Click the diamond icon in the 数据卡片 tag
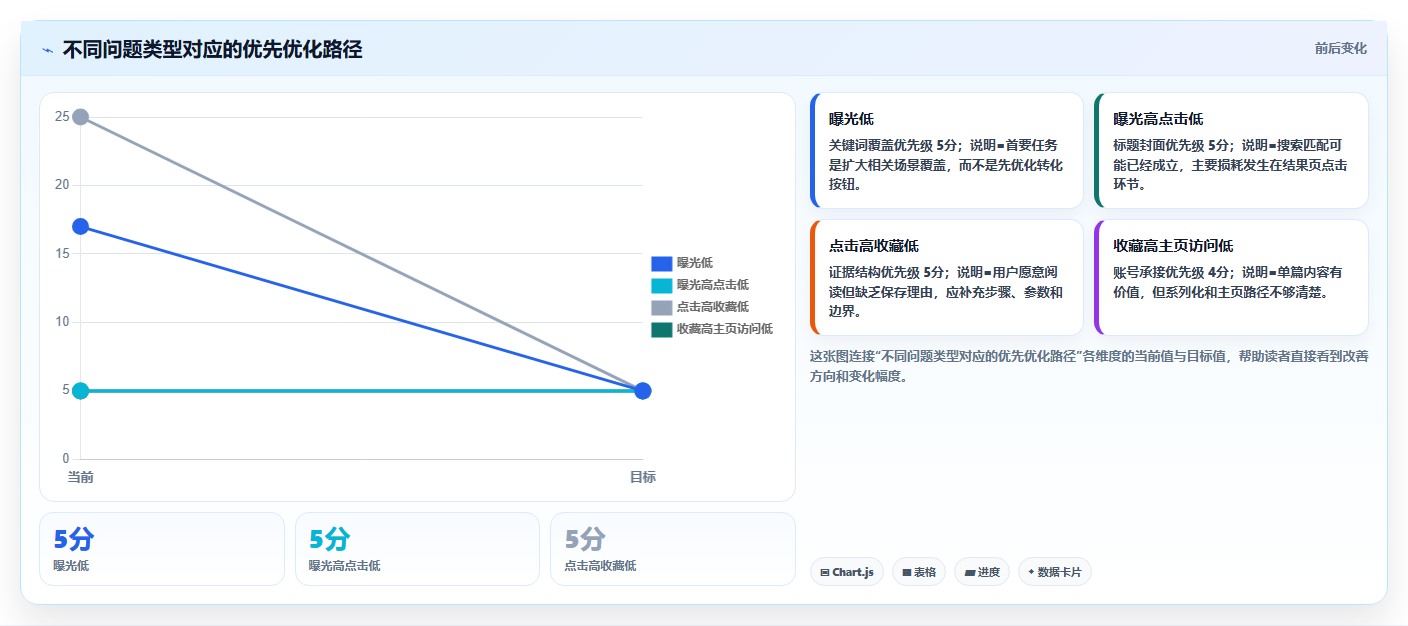Screen dimensions: 1408x626 1031,572
